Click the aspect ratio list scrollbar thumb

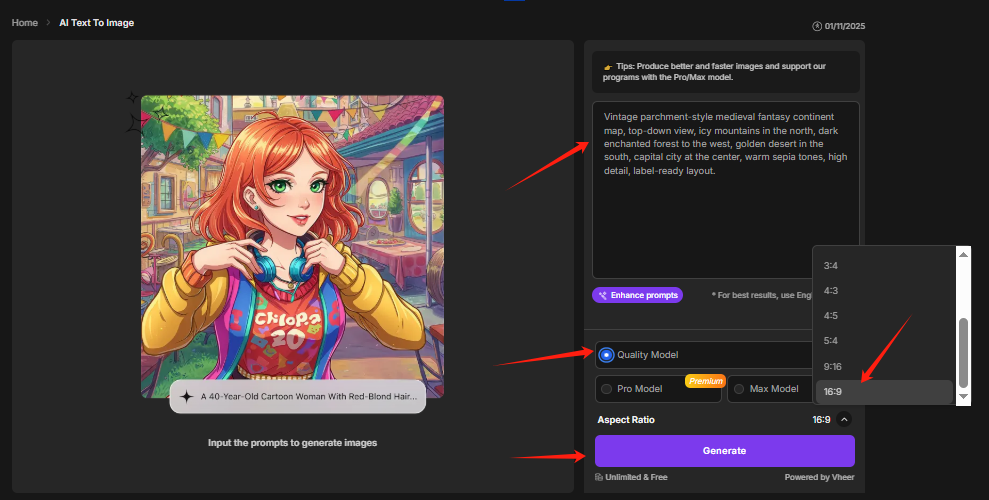tap(963, 351)
